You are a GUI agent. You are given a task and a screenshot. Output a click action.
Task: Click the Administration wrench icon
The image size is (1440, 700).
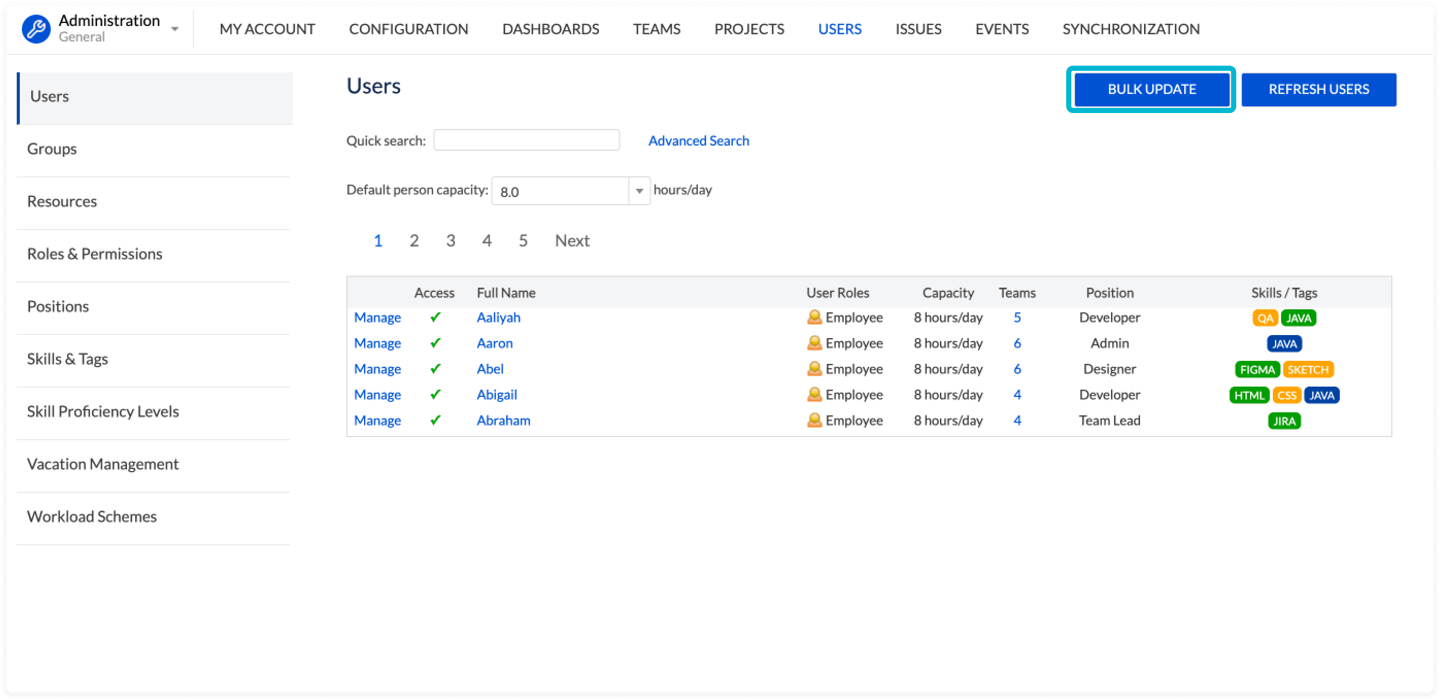(x=36, y=29)
